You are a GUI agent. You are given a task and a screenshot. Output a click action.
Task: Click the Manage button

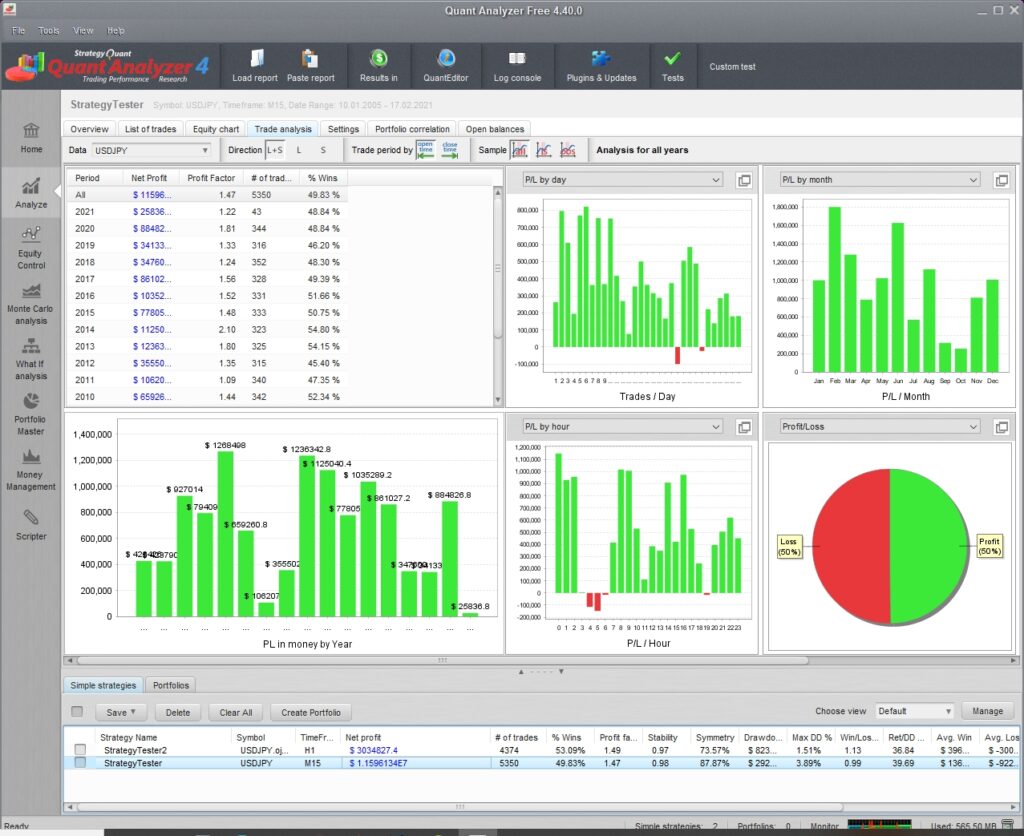987,711
